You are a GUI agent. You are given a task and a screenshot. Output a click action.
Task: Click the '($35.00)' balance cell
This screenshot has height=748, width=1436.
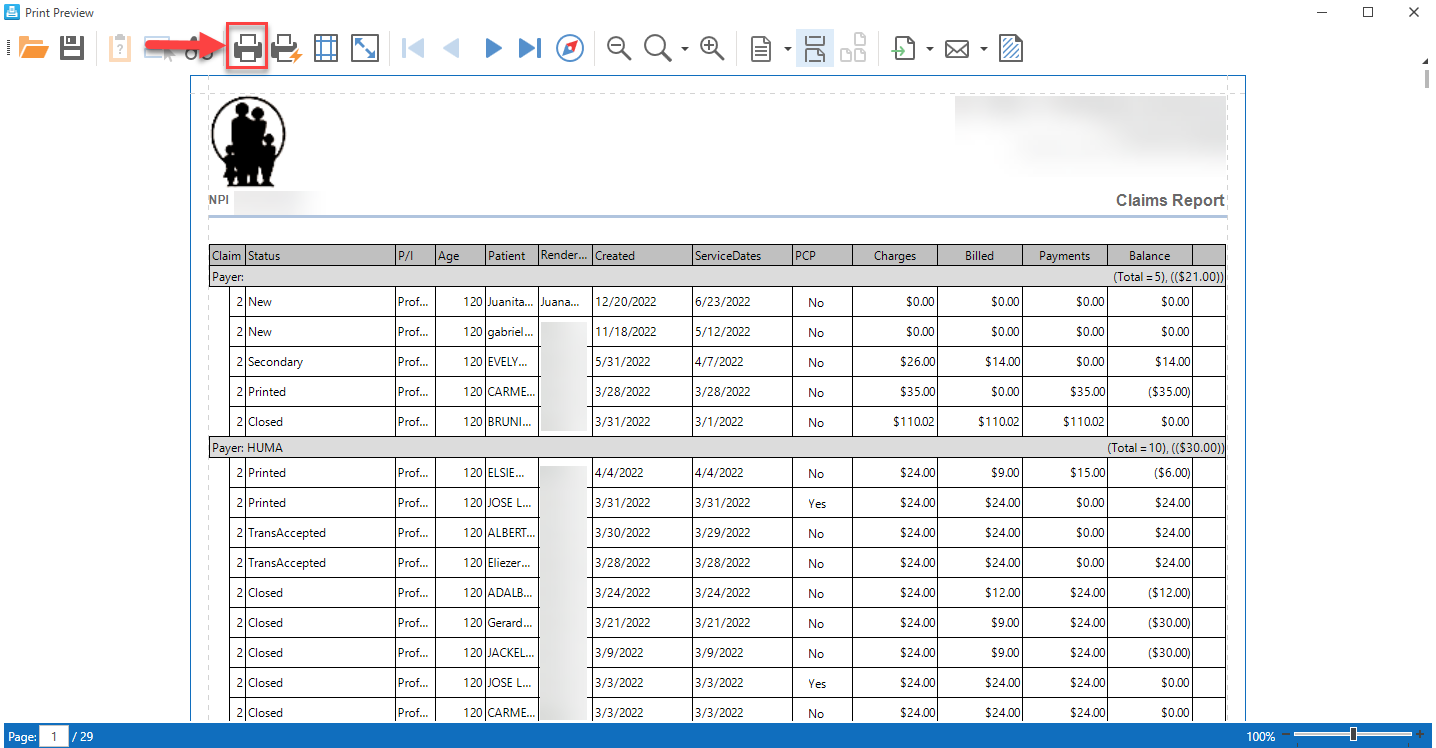pyautogui.click(x=1150, y=392)
